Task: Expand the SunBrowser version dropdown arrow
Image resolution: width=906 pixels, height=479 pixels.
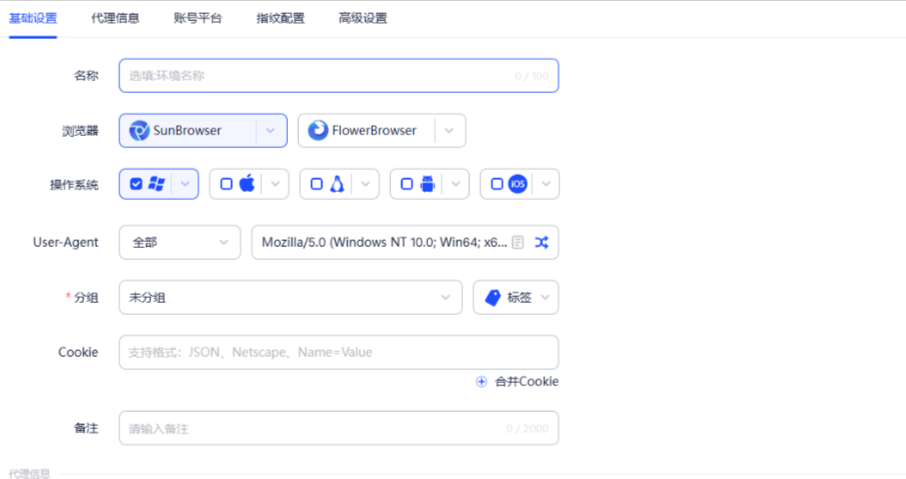Action: [270, 131]
